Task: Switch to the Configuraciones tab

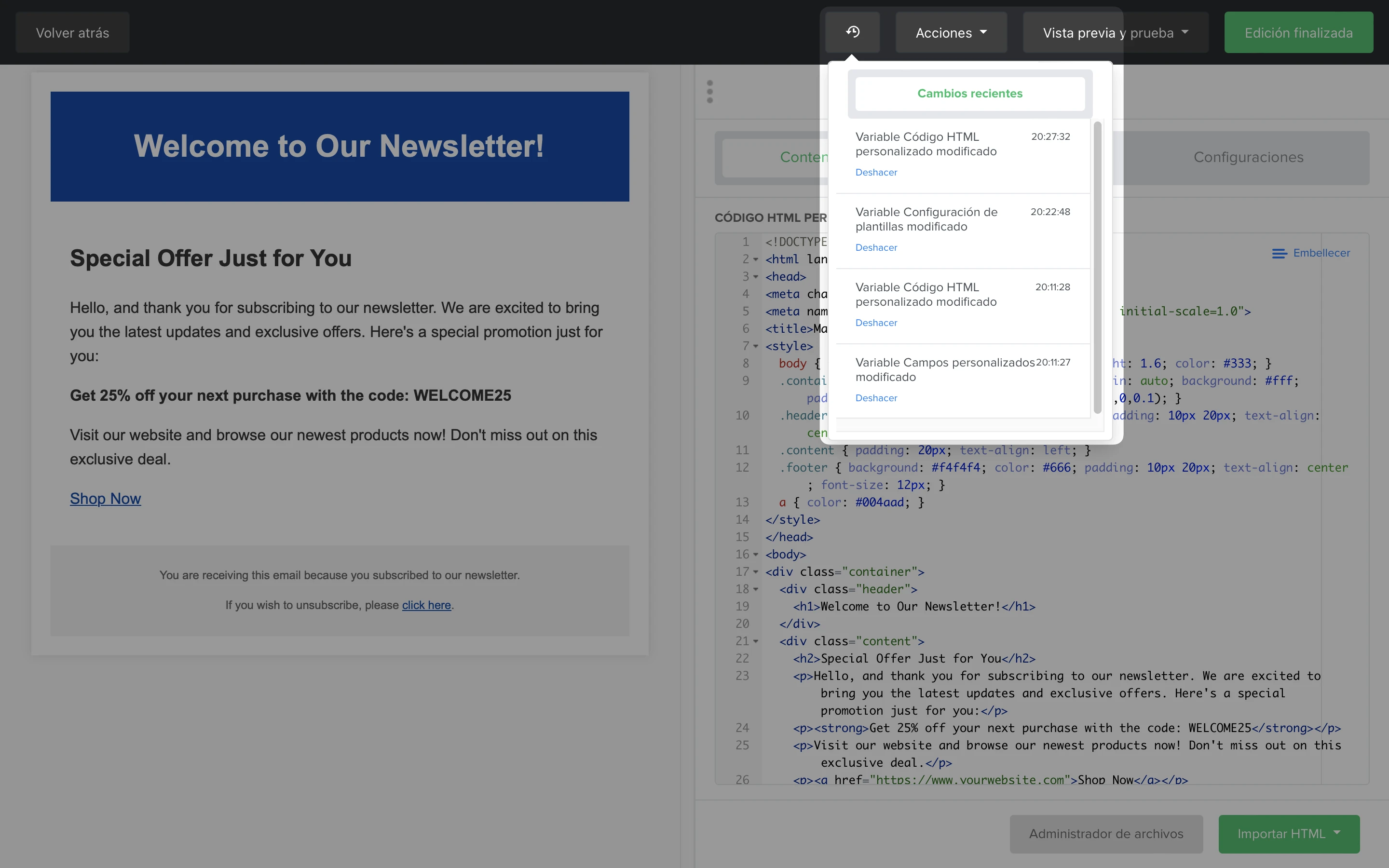Action: pos(1248,157)
